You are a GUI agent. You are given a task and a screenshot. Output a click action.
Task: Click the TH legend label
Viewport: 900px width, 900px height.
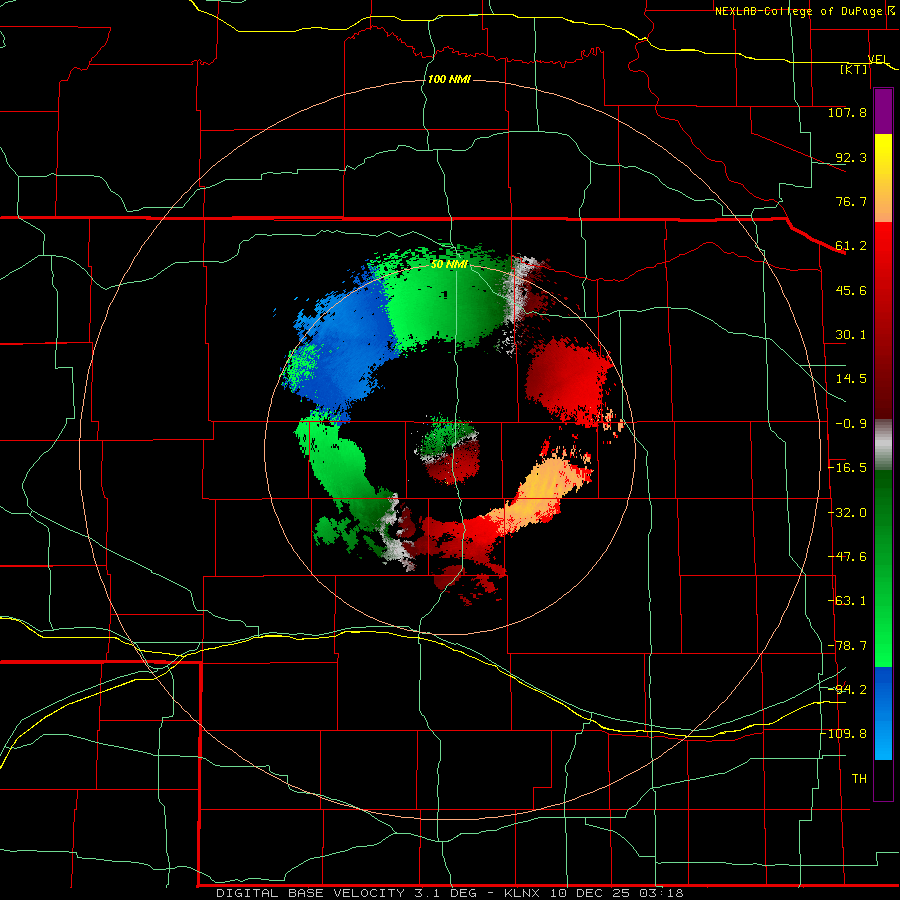pos(859,779)
